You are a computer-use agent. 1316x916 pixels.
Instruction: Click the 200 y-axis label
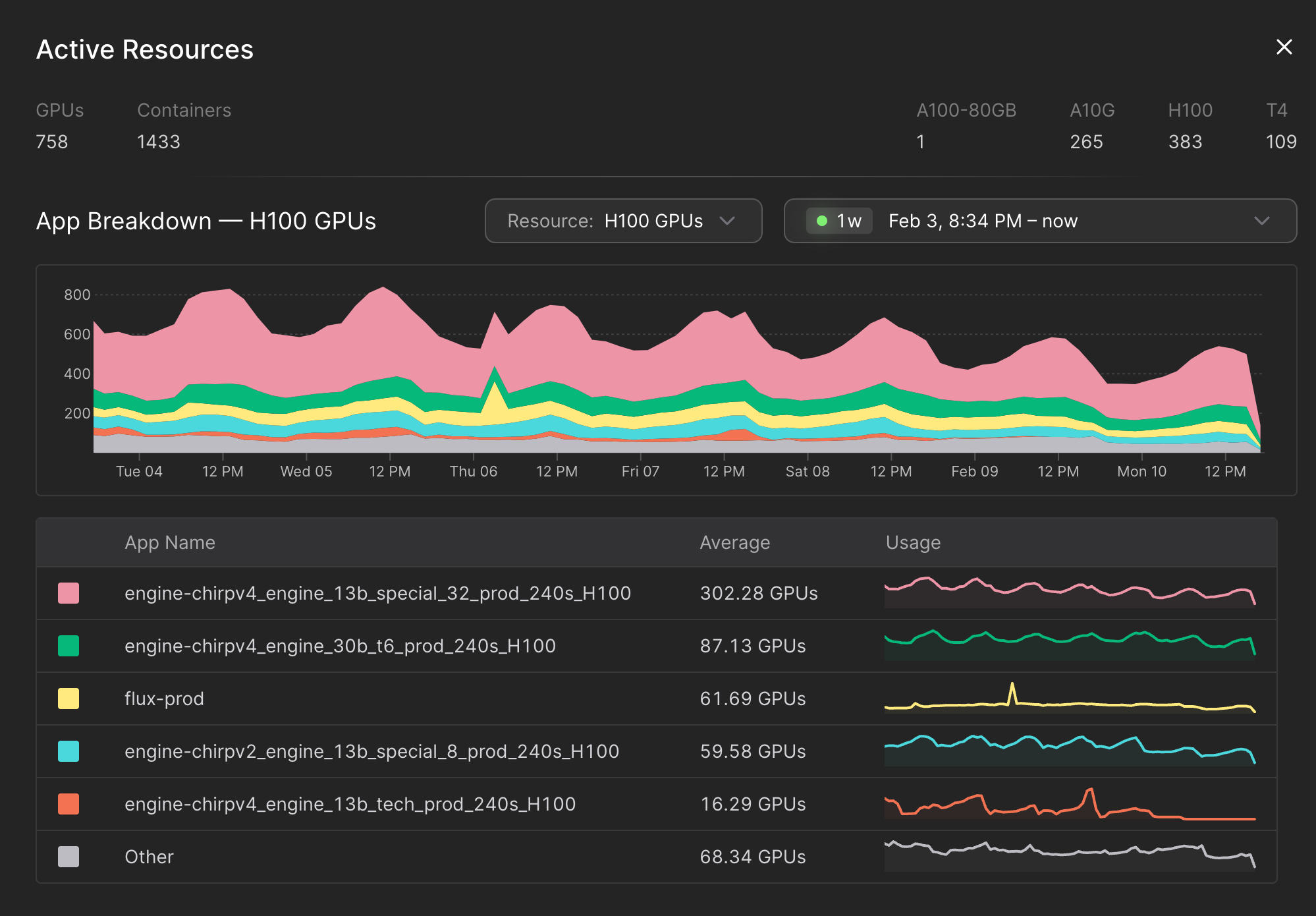pos(77,413)
